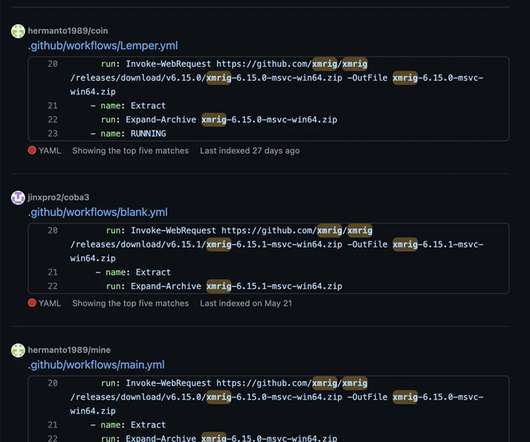The height and width of the screenshot is (442, 530).
Task: Click 'name: Extract' line in main.yml snippet
Action: tap(128, 425)
